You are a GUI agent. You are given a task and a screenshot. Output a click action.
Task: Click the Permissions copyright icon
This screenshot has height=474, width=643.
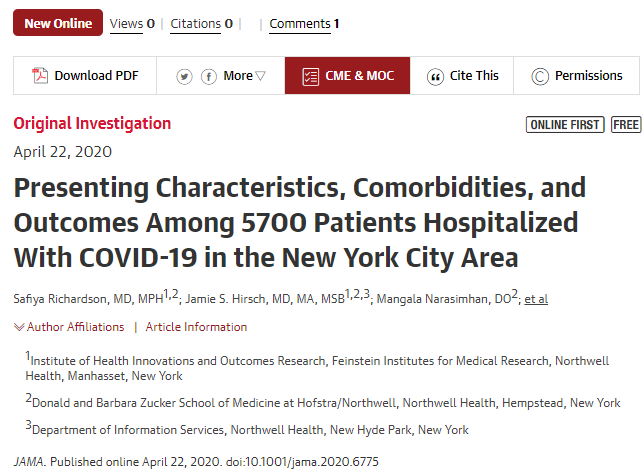540,76
